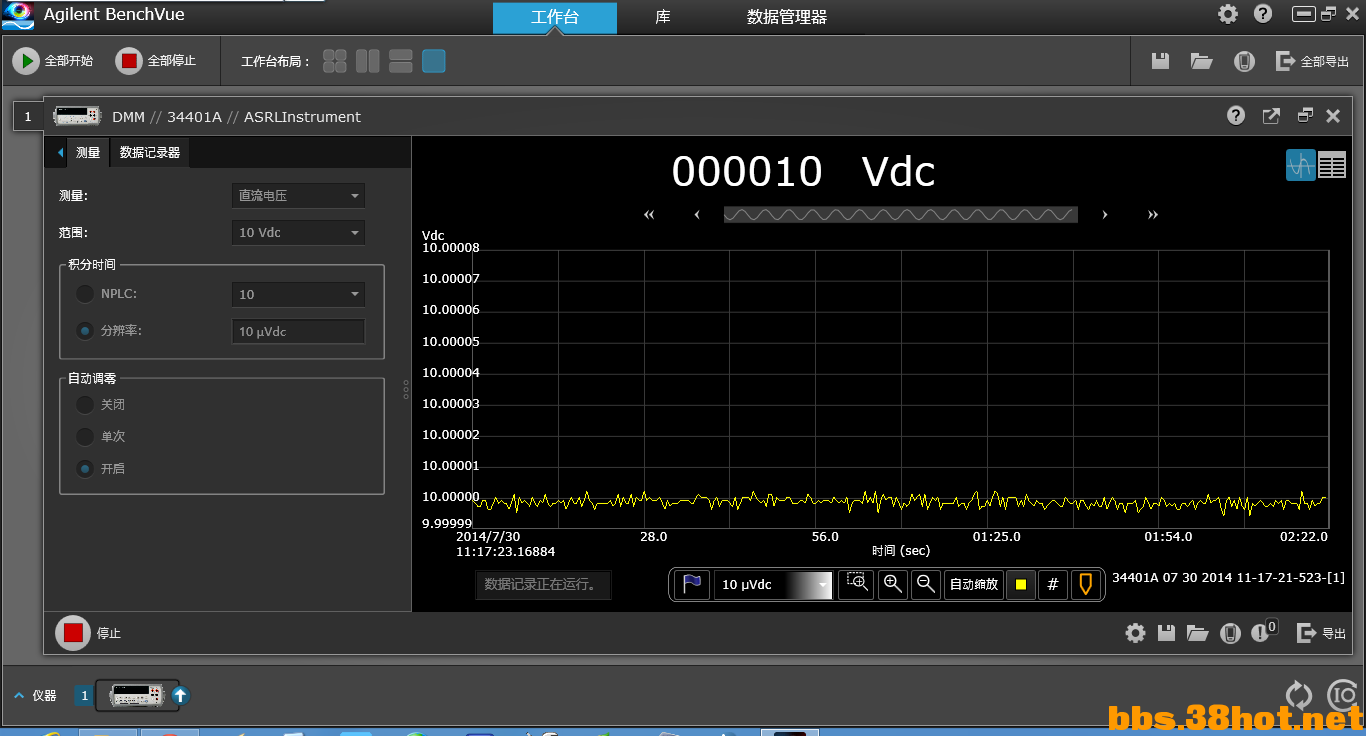Open application help in title bar

pos(1263,14)
